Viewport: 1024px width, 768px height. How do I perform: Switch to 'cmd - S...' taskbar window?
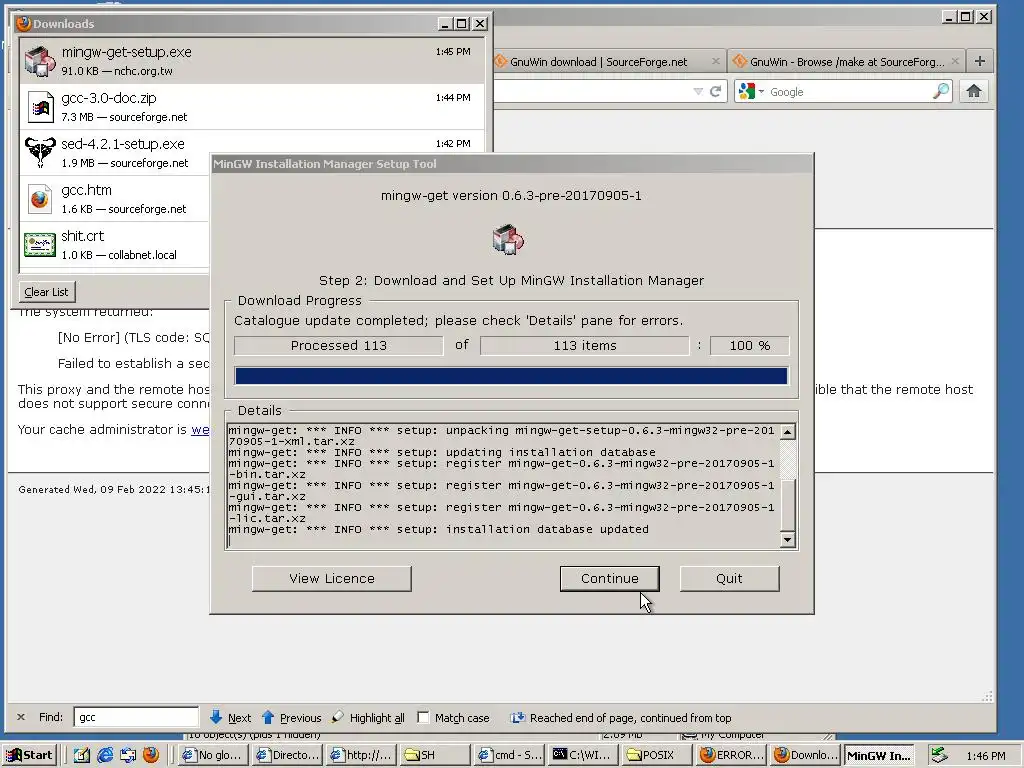[509, 755]
